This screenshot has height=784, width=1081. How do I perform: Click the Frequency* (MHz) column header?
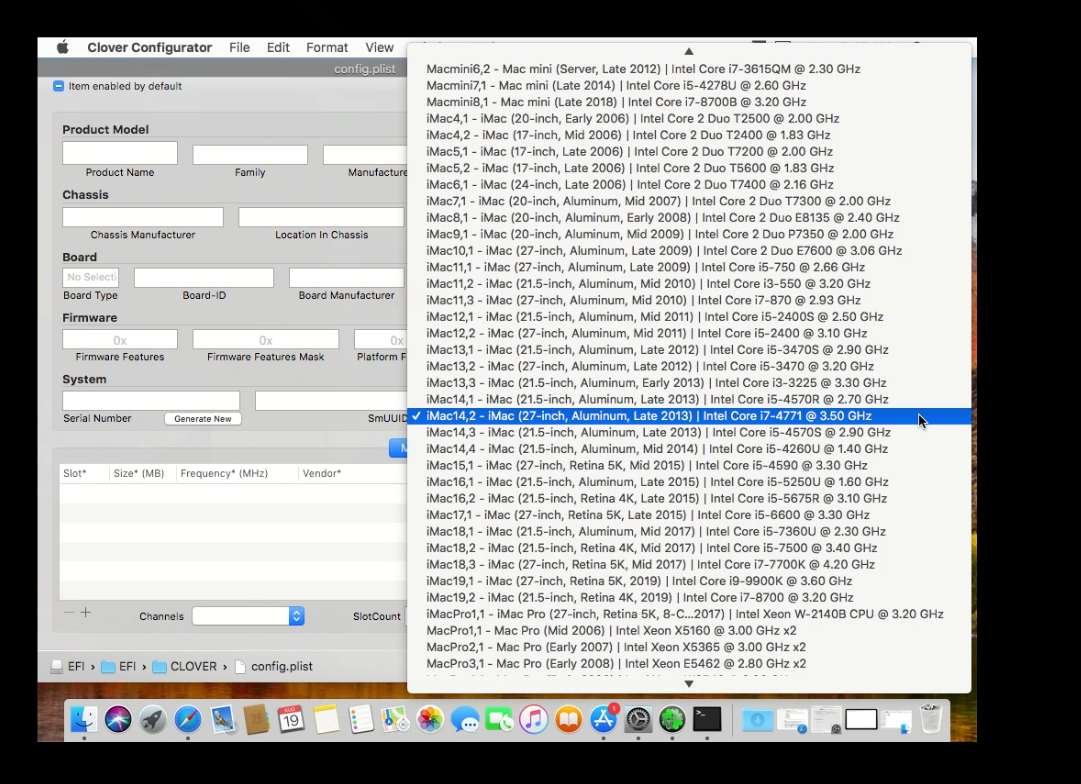coord(224,473)
